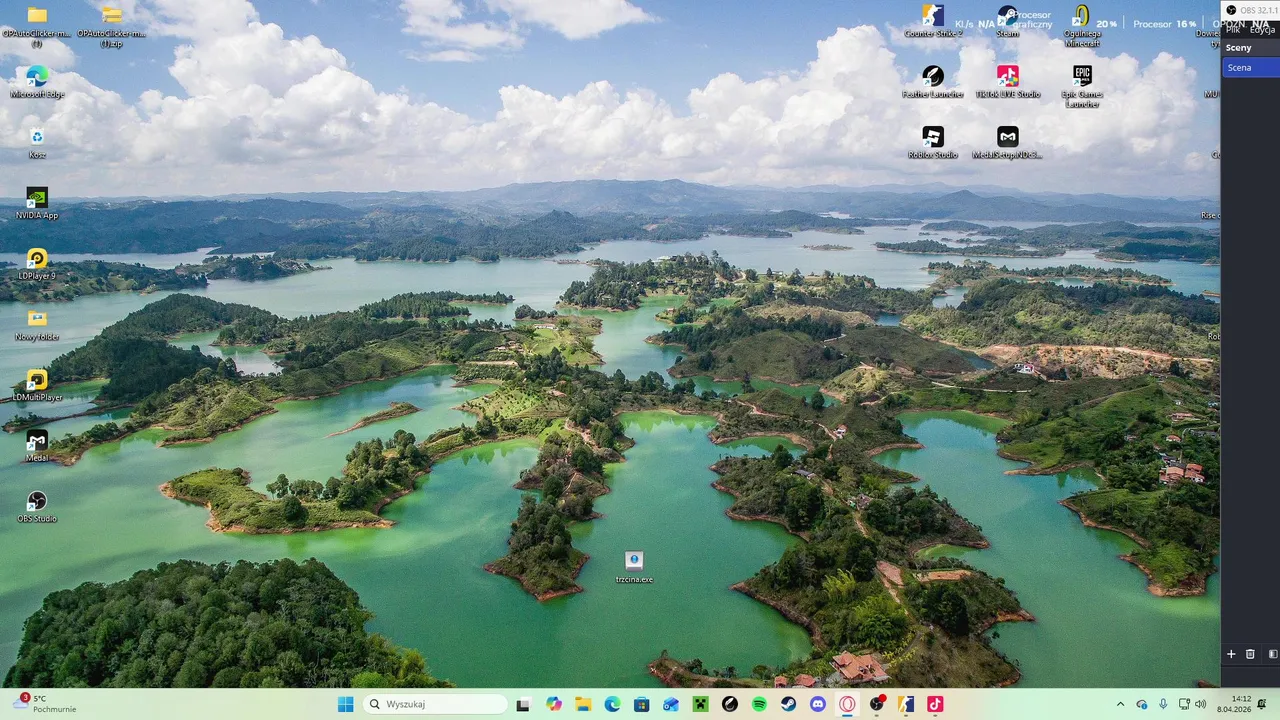Select the Nowy folder desktop icon

click(37, 324)
